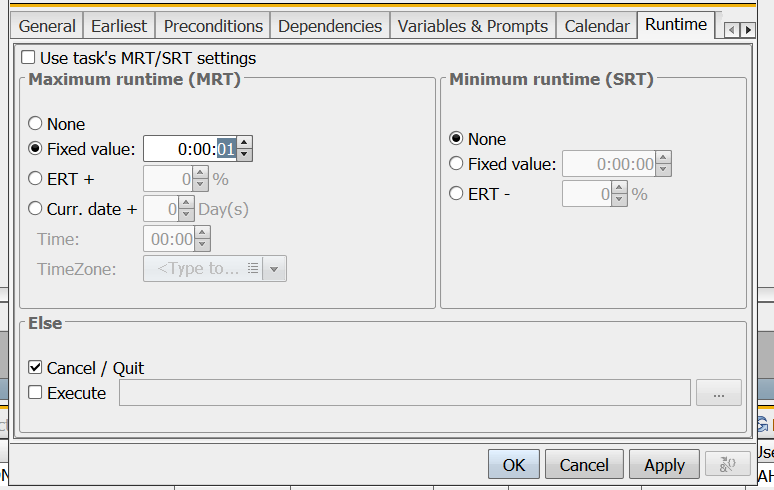The height and width of the screenshot is (490, 774).
Task: Click the list icon in TimeZone field
Action: (253, 268)
